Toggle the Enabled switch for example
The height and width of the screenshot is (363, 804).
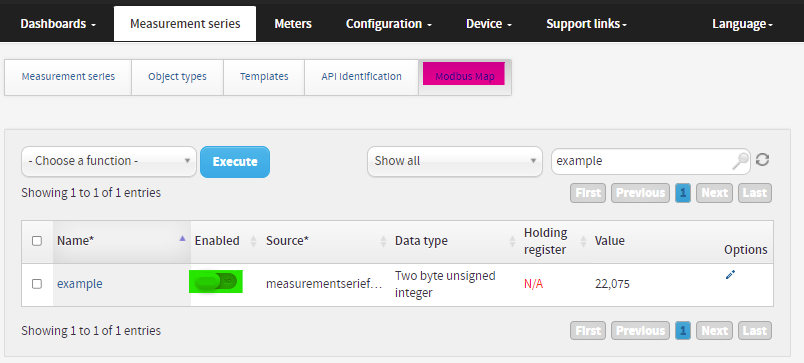click(216, 281)
